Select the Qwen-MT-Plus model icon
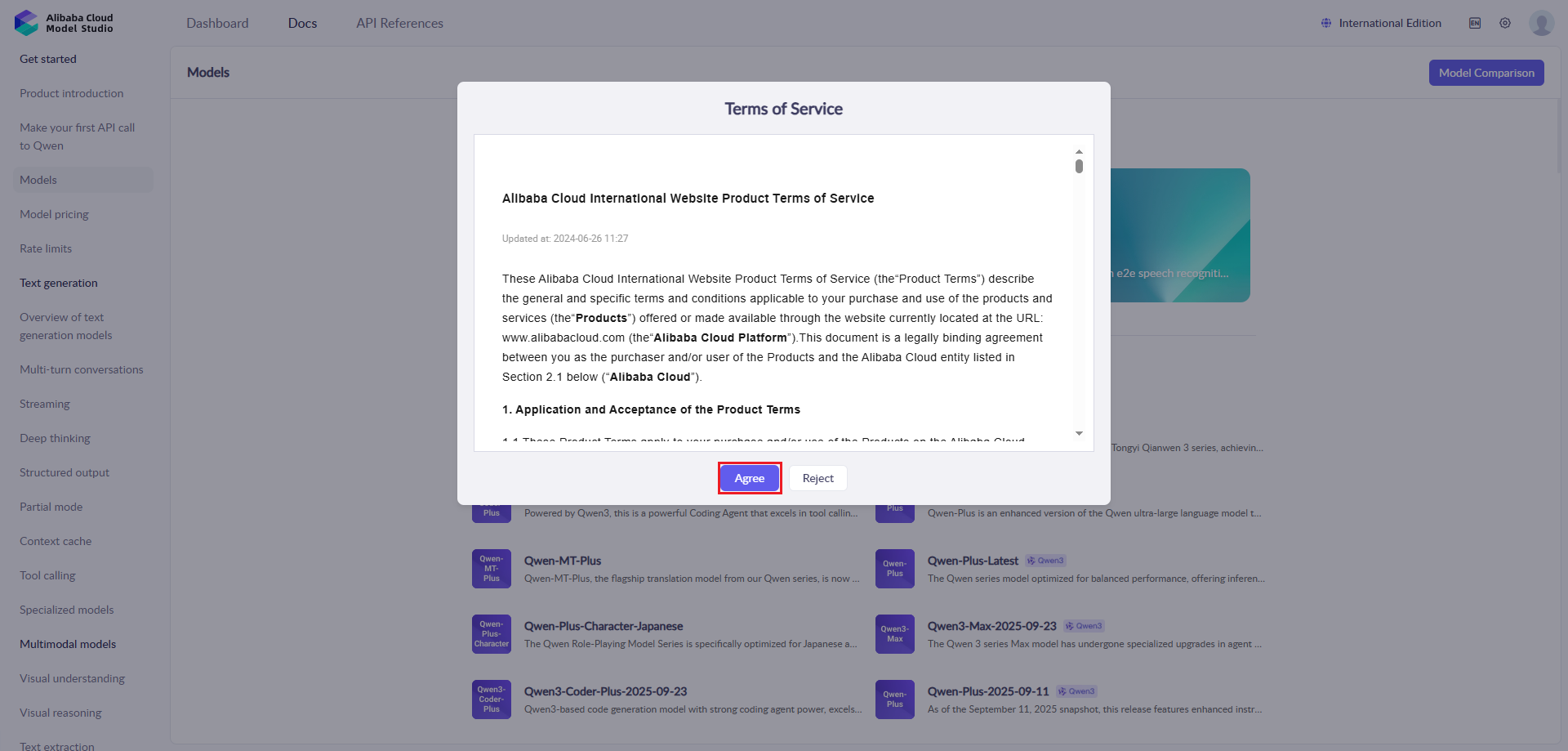This screenshot has width=1568, height=751. [x=492, y=569]
